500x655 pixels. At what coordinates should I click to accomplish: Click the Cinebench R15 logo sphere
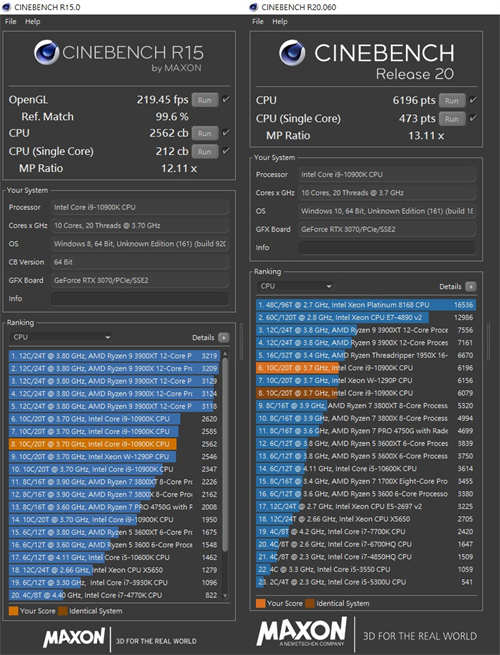(x=46, y=53)
